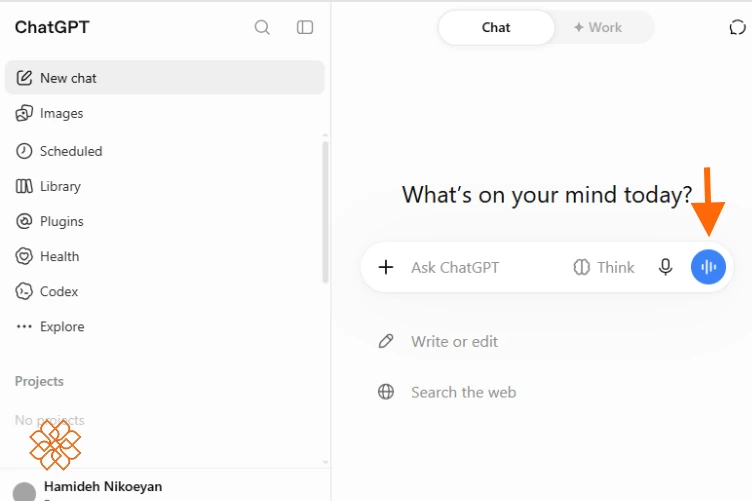Click the Health heart icon

24,256
